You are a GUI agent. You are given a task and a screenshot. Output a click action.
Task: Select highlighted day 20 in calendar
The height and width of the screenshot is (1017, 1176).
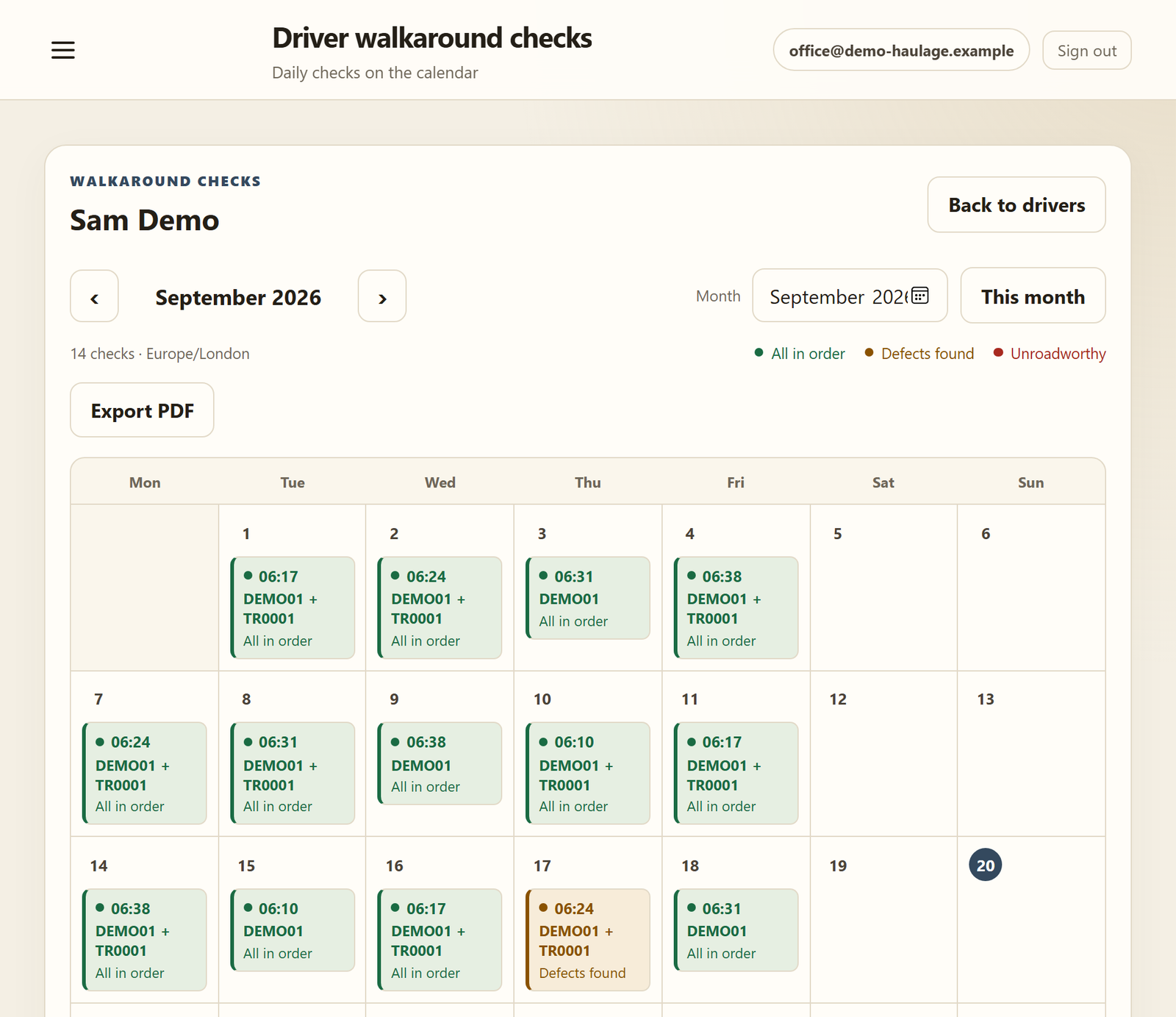[986, 865]
